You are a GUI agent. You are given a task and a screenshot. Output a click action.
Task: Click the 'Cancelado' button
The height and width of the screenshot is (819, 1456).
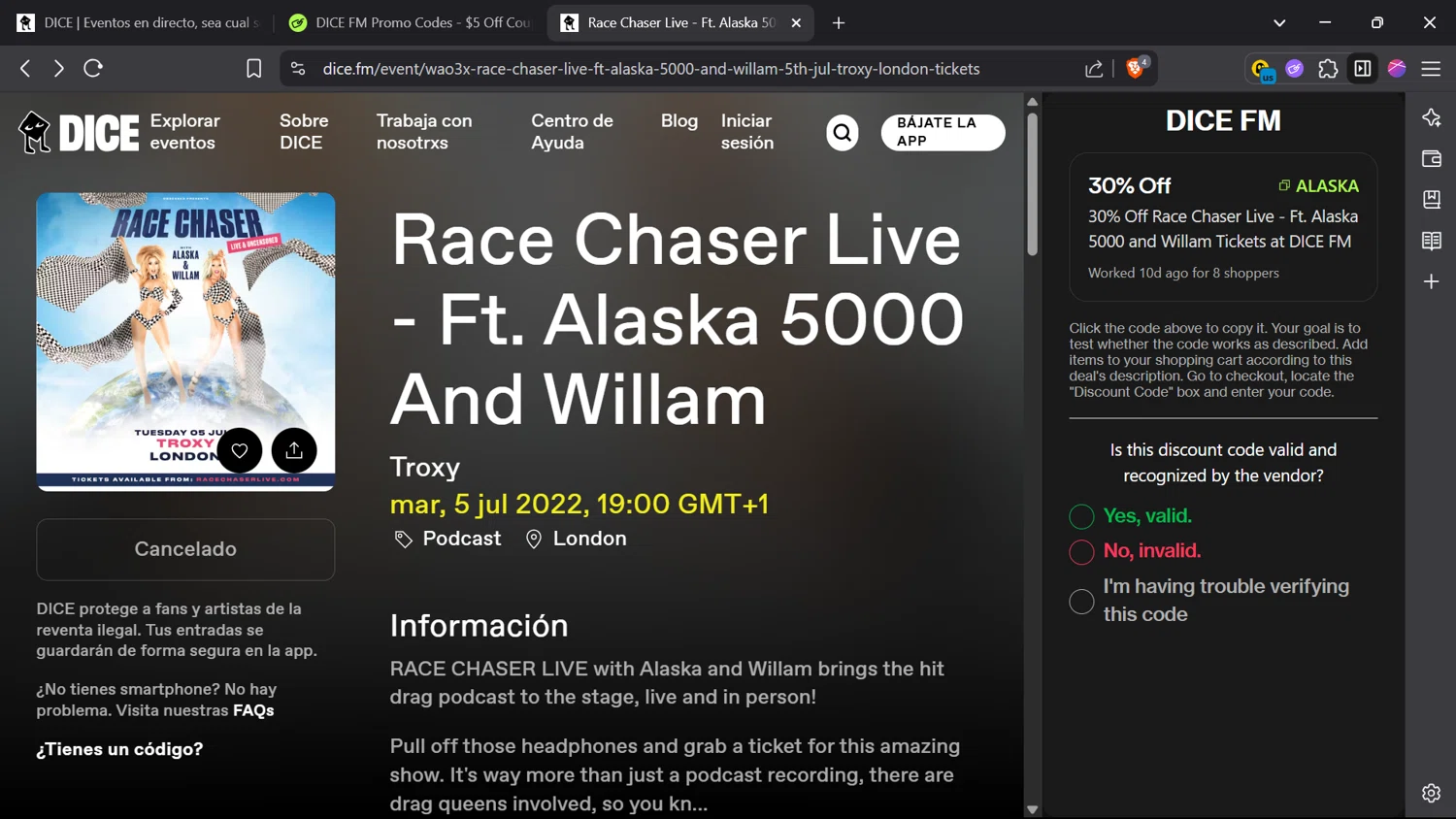click(x=185, y=549)
